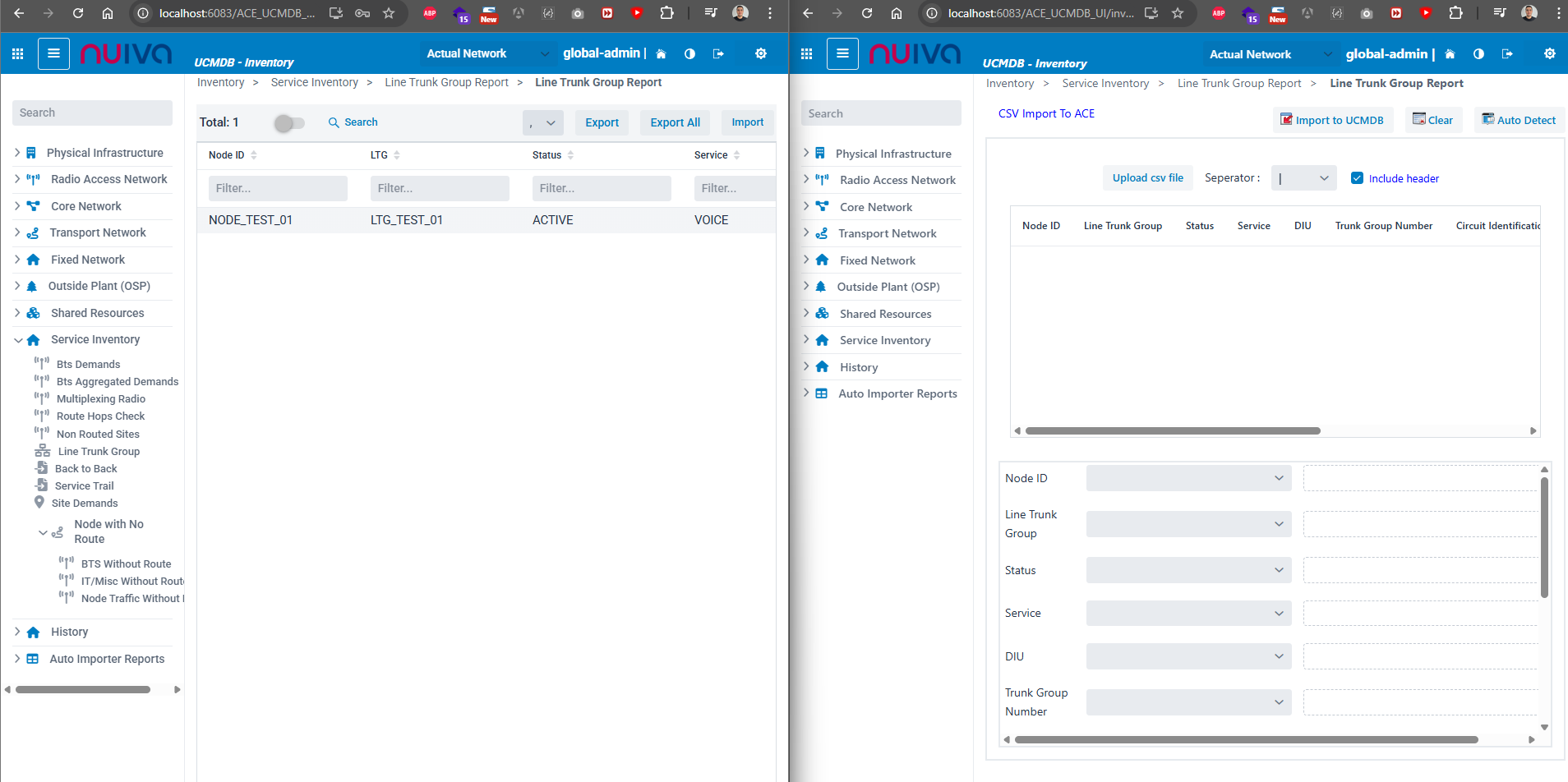Open hamburger menu in left browser window
This screenshot has height=782, width=1568.
coord(53,54)
